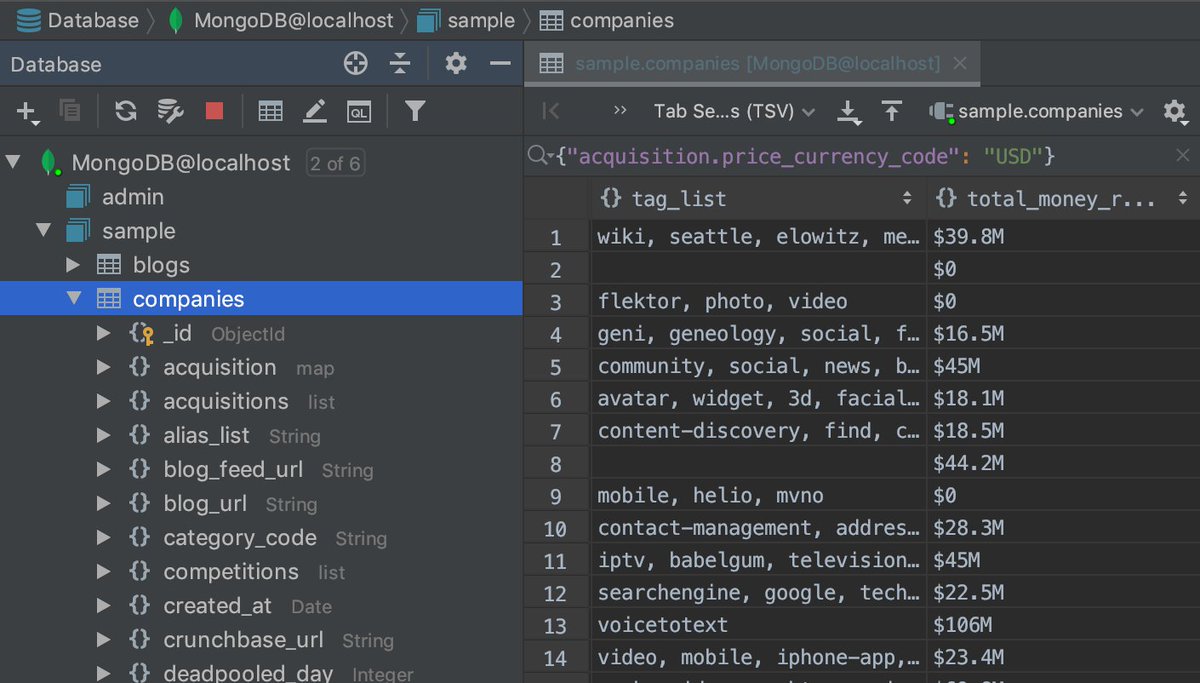Sort by the tag_list column header
The image size is (1200, 683).
[759, 198]
